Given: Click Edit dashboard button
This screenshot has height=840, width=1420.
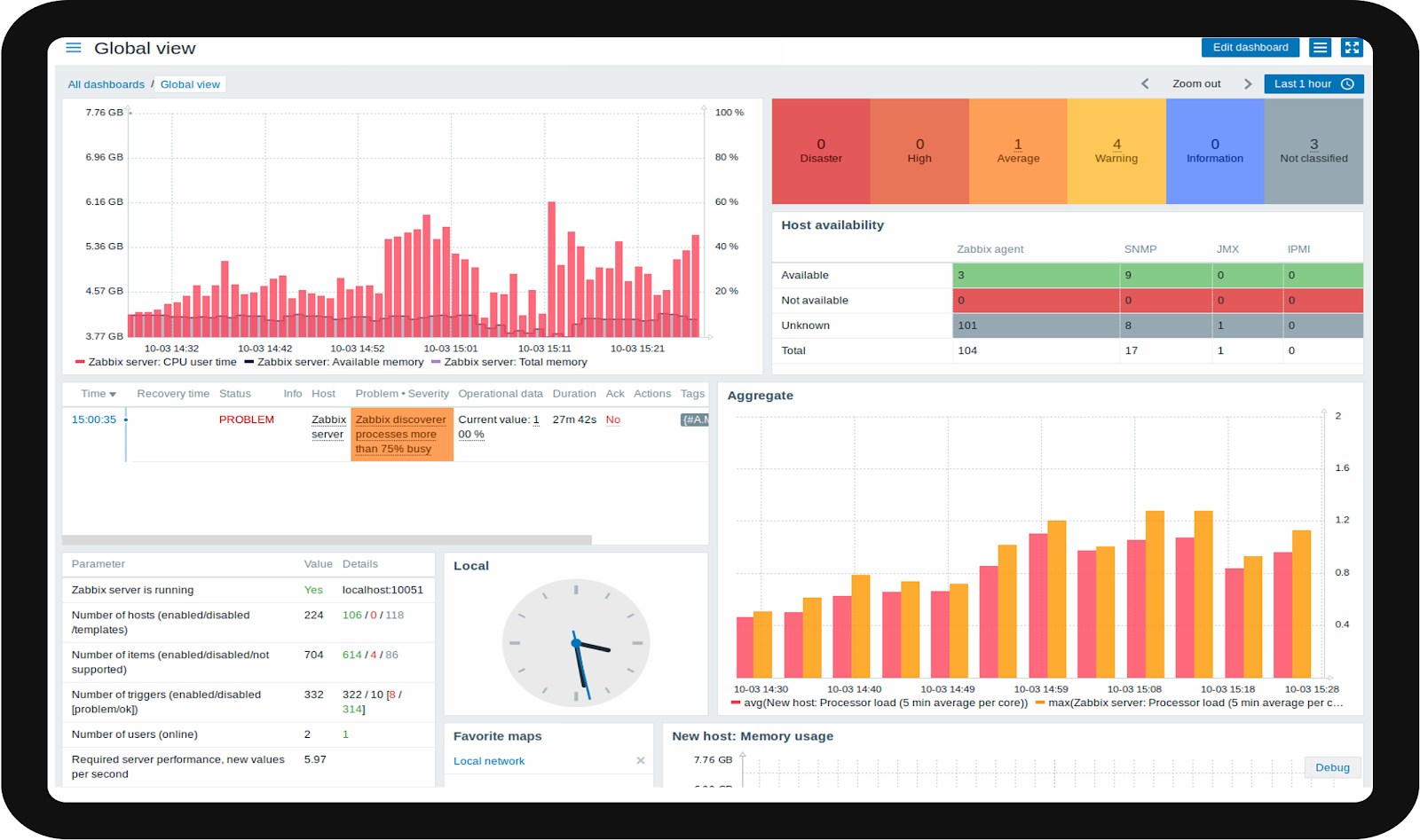Looking at the screenshot, I should tap(1250, 48).
